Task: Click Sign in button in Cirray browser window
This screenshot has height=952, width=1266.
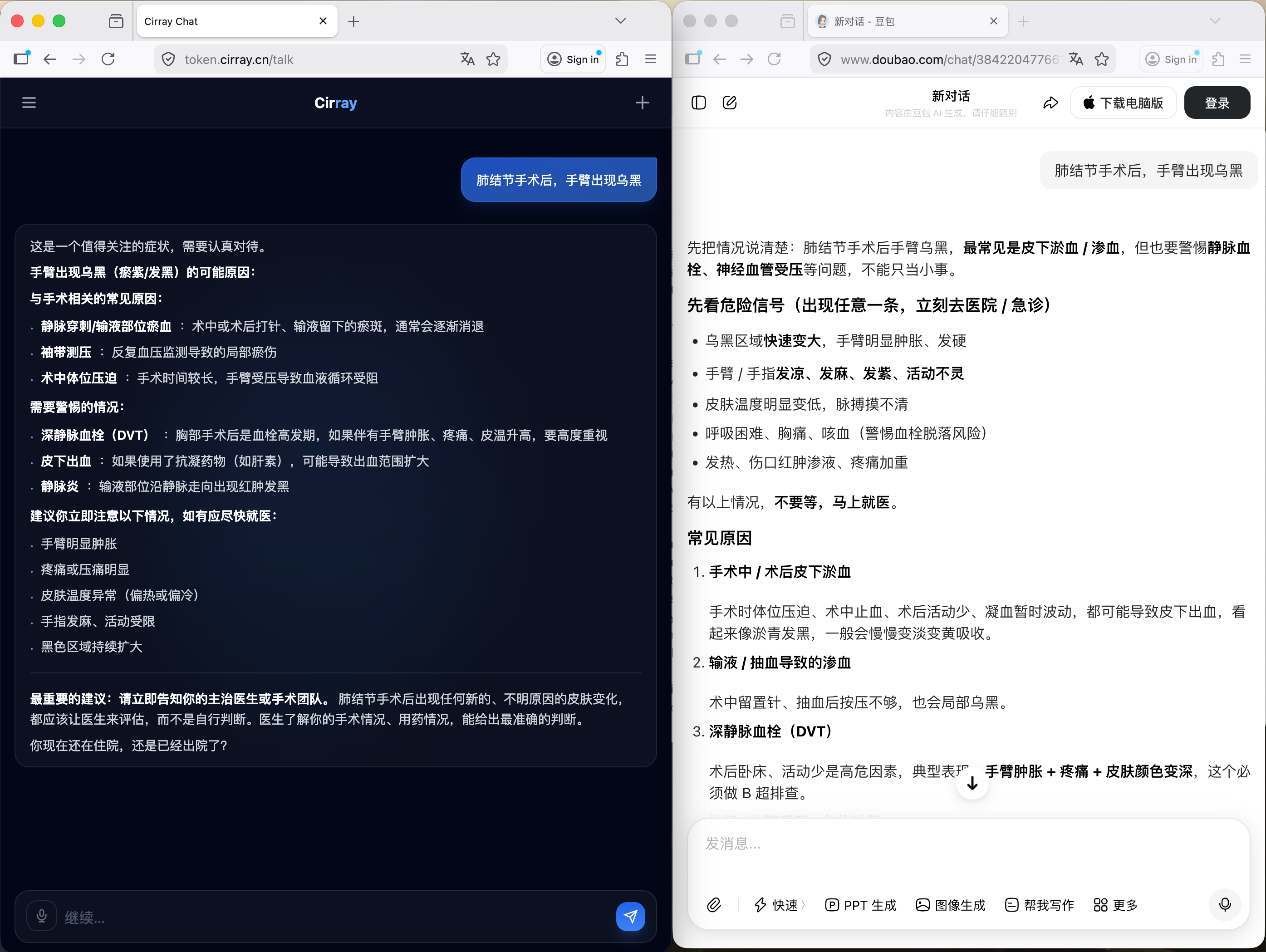Action: click(x=573, y=59)
